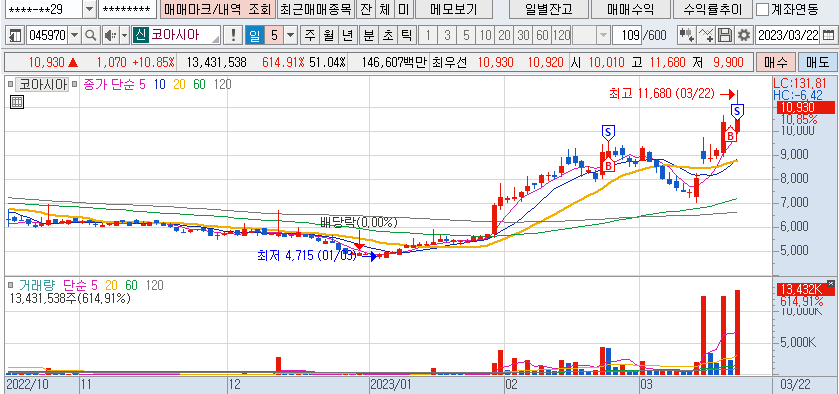Click the add line overlay icon
Image resolution: width=839 pixels, height=394 pixels.
click(706, 36)
